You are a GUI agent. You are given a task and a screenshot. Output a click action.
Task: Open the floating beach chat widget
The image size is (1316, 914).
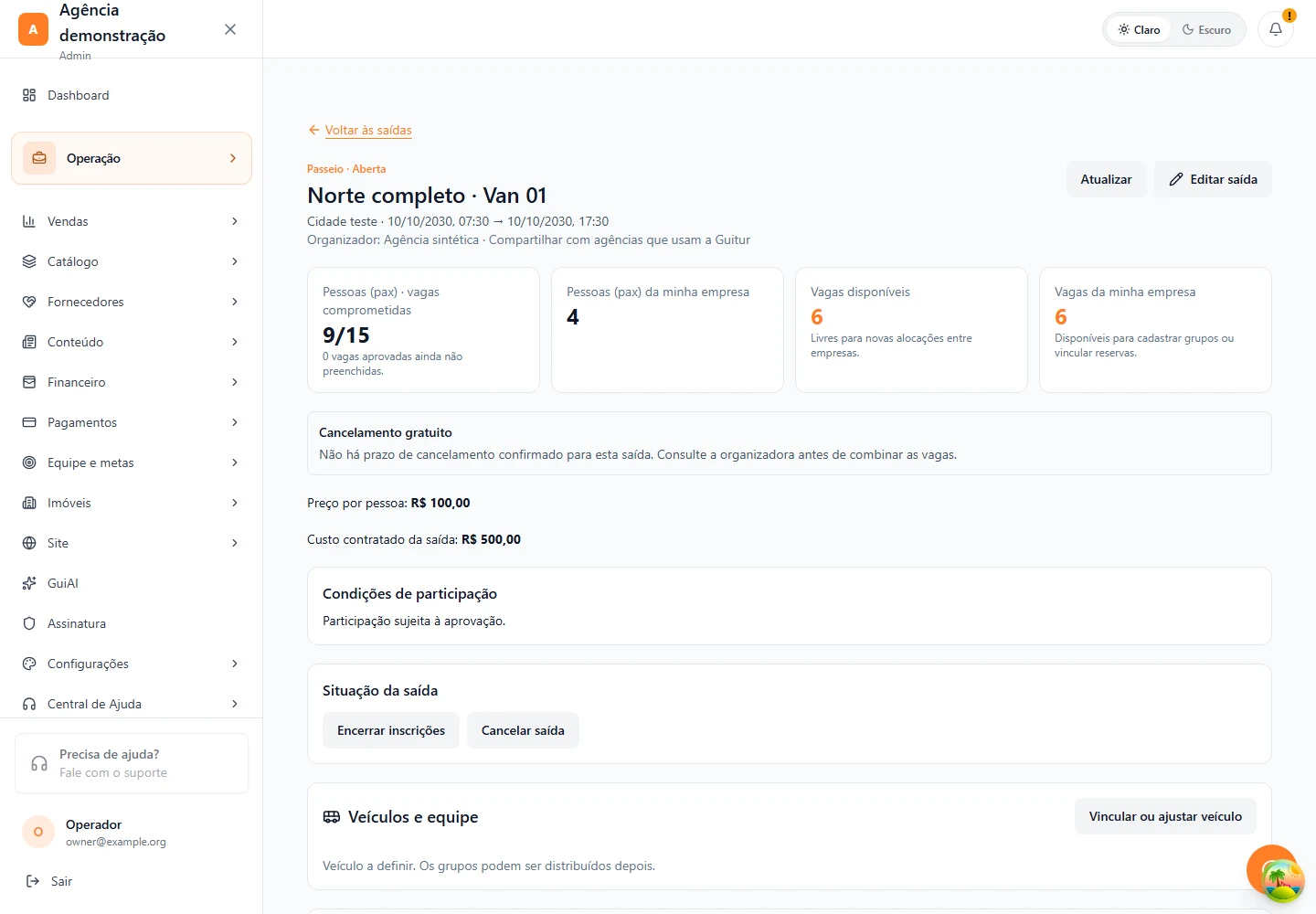tap(1282, 880)
